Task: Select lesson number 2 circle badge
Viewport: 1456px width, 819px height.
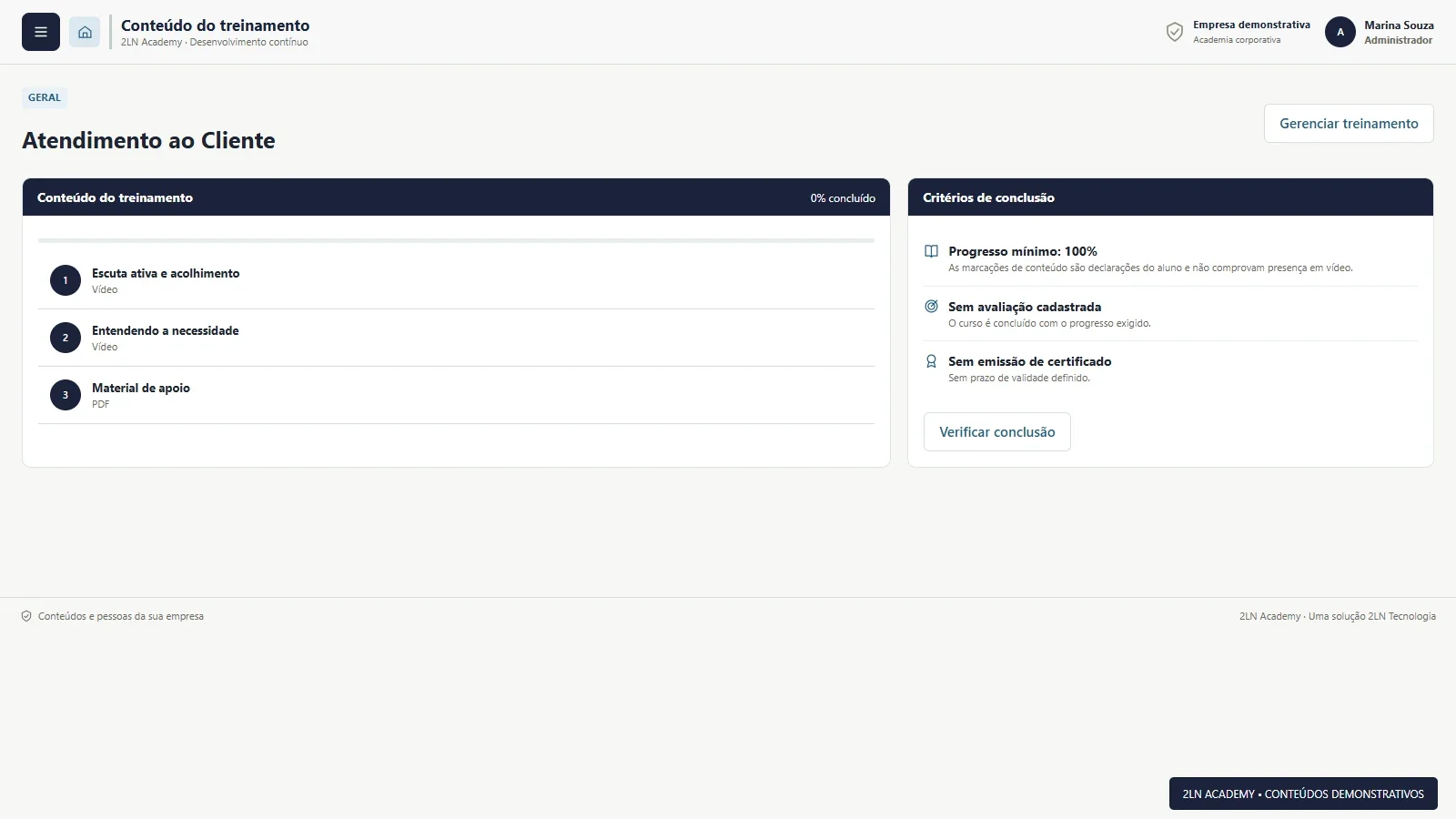Action: 66,338
